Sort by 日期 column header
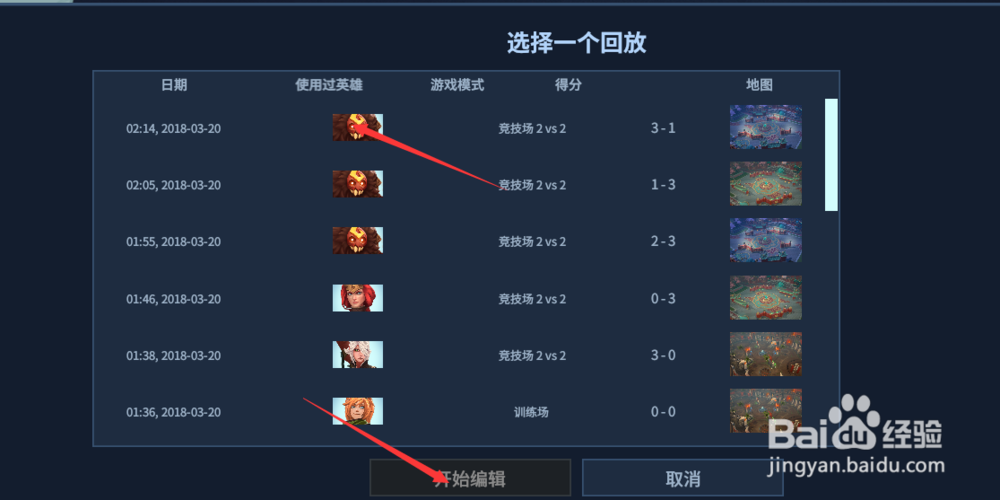 (174, 85)
